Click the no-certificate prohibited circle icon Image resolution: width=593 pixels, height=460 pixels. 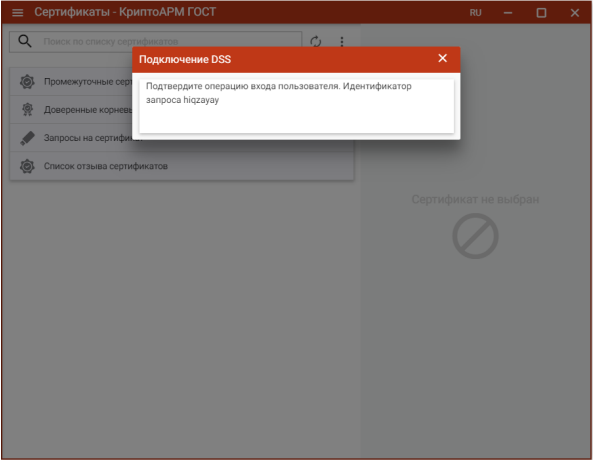click(475, 236)
